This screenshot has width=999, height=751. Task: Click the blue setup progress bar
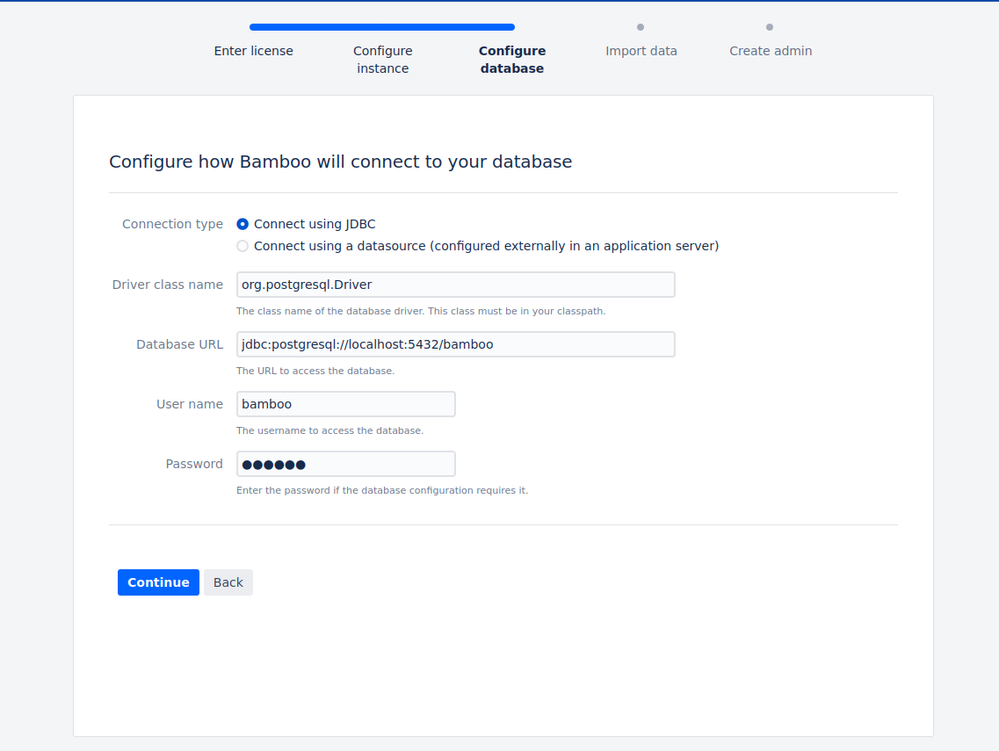point(382,27)
